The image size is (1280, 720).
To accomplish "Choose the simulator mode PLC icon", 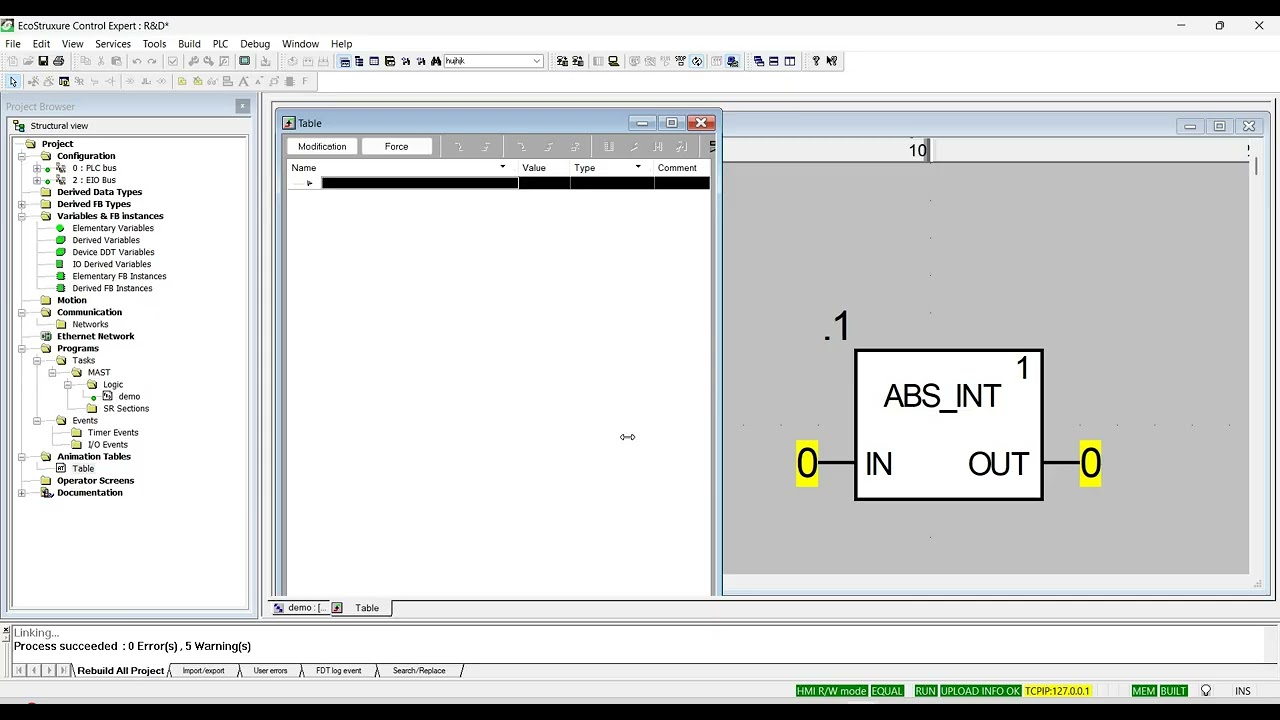I will [732, 61].
